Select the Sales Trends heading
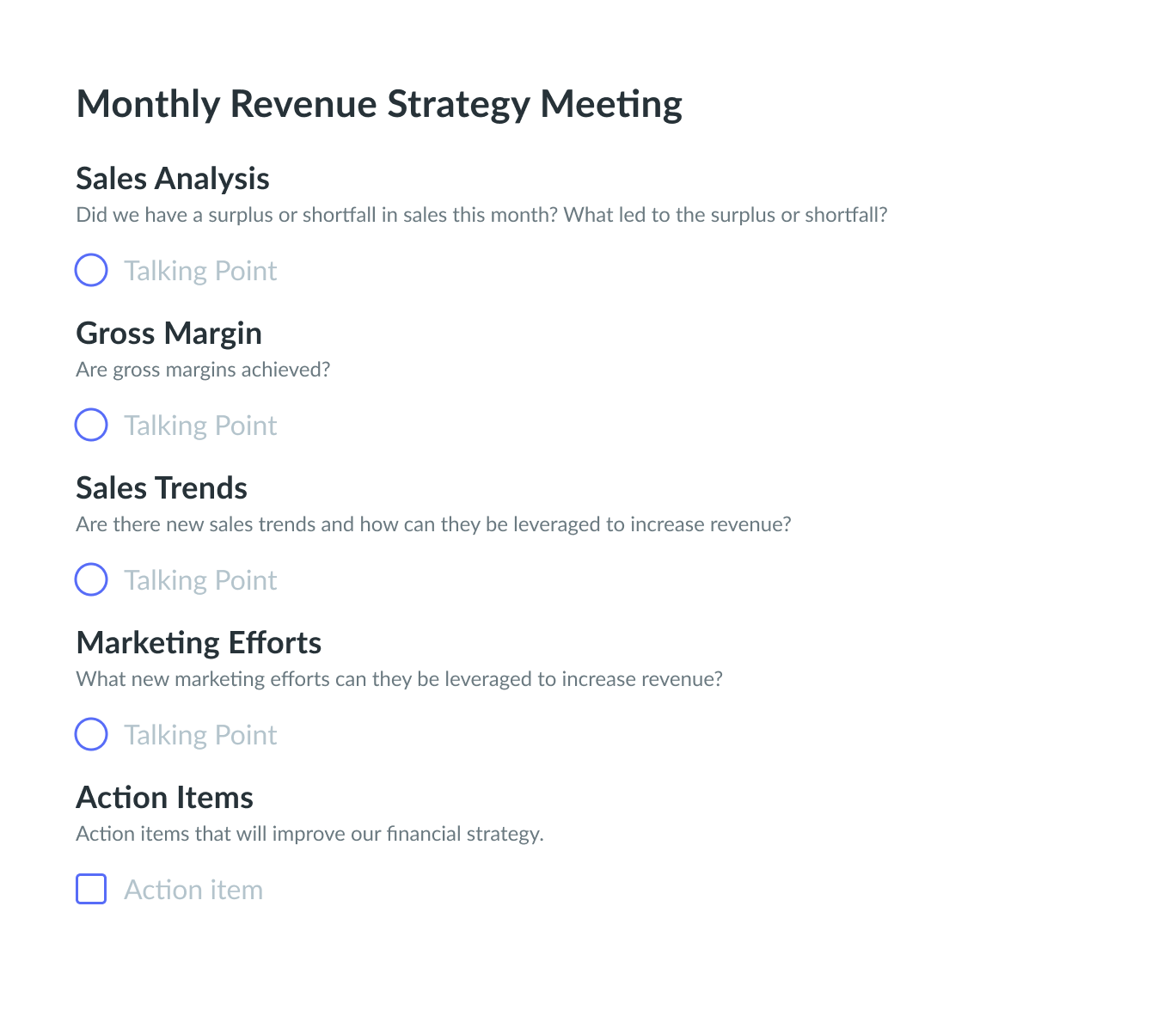 point(162,488)
